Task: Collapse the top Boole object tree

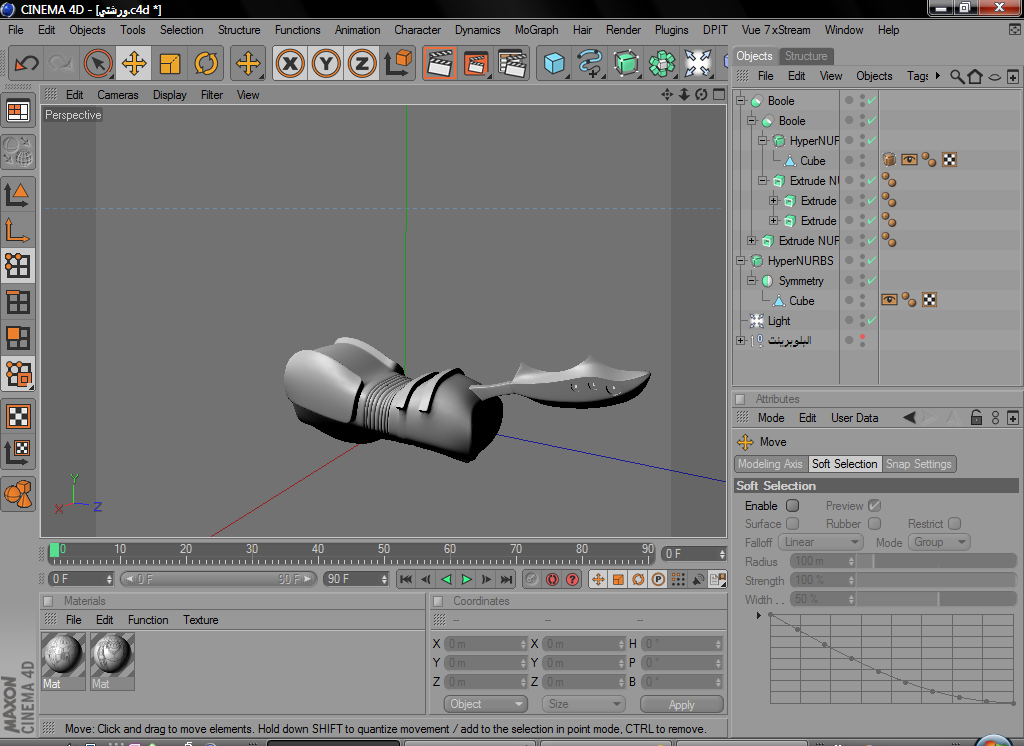Action: (741, 101)
